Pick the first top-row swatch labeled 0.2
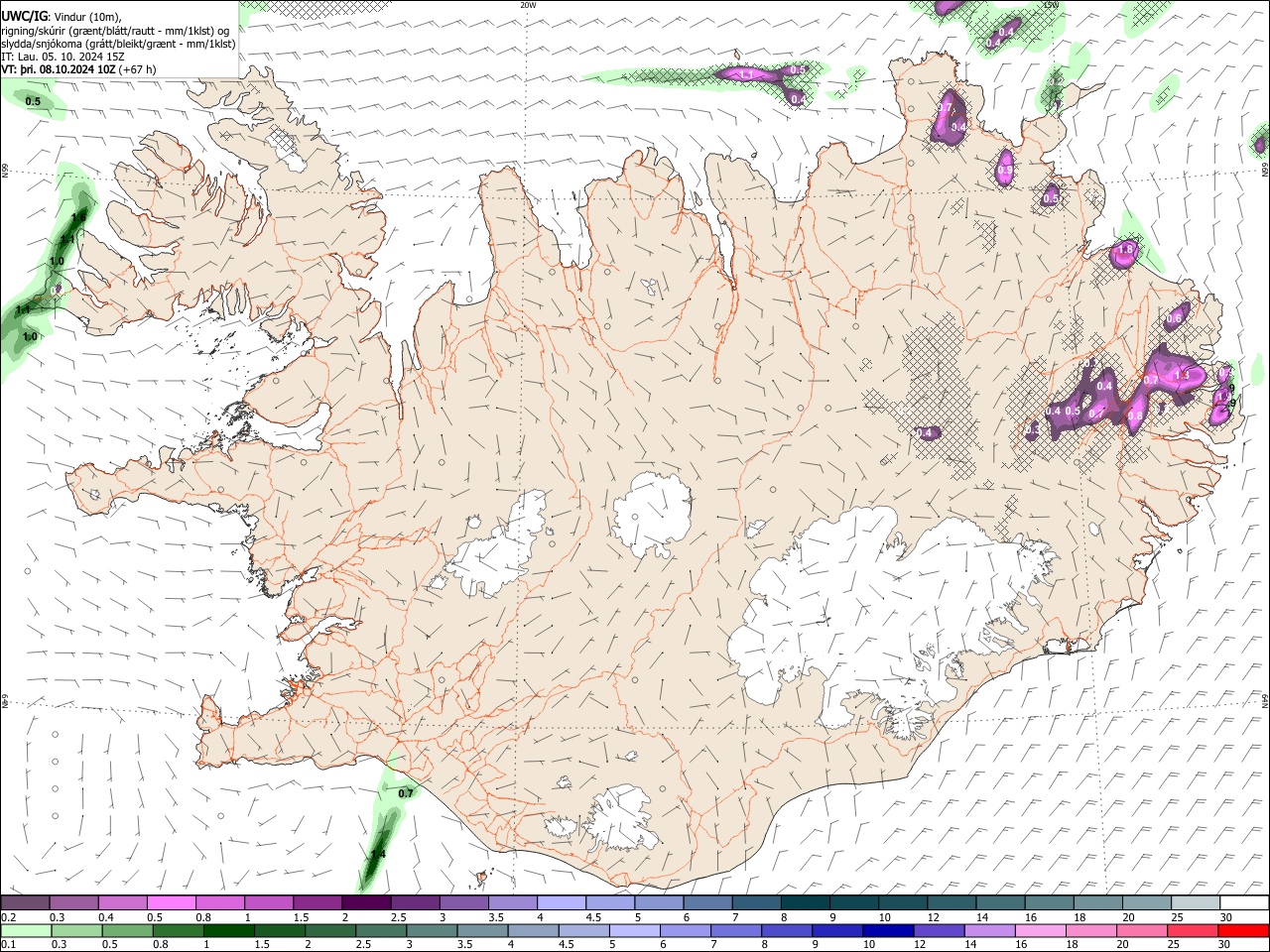Image resolution: width=1270 pixels, height=952 pixels. pyautogui.click(x=25, y=903)
